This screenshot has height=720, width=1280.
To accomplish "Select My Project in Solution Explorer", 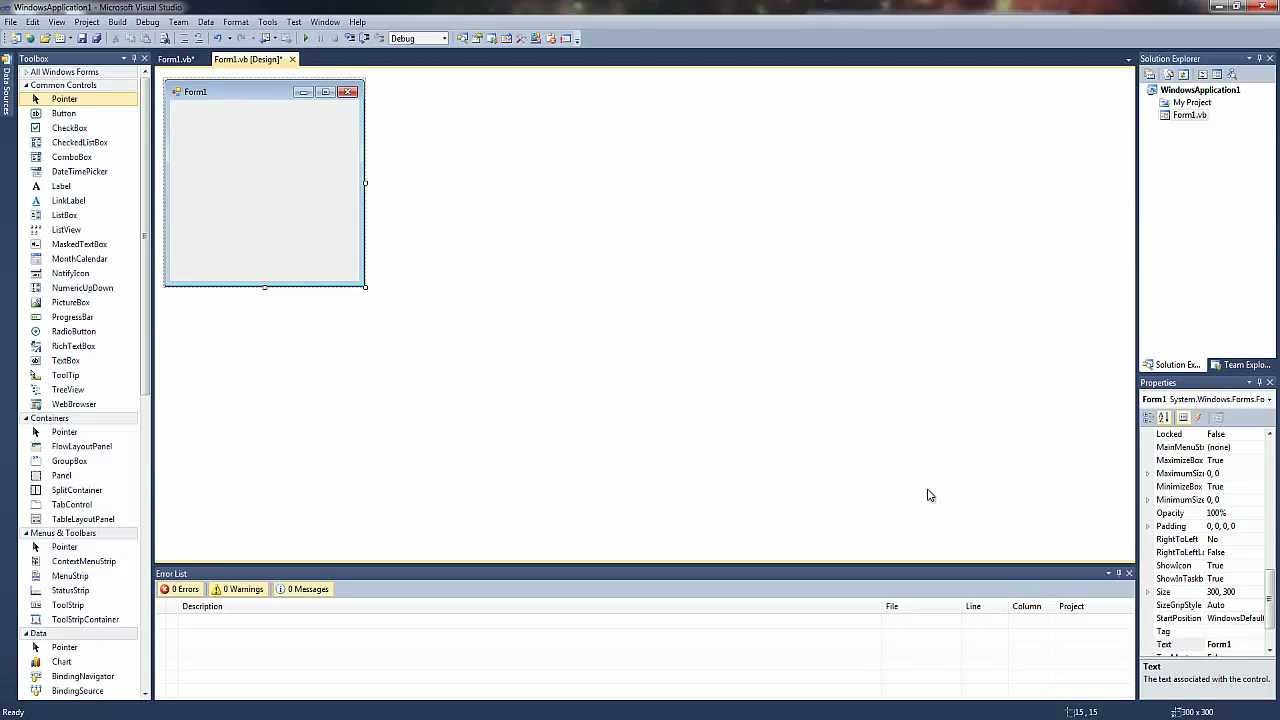I will click(1191, 102).
